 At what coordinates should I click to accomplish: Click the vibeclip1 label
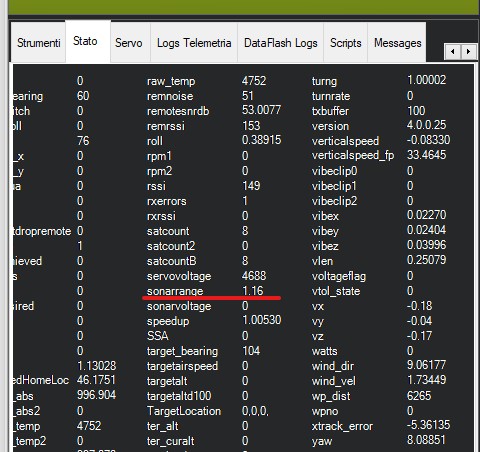334,186
